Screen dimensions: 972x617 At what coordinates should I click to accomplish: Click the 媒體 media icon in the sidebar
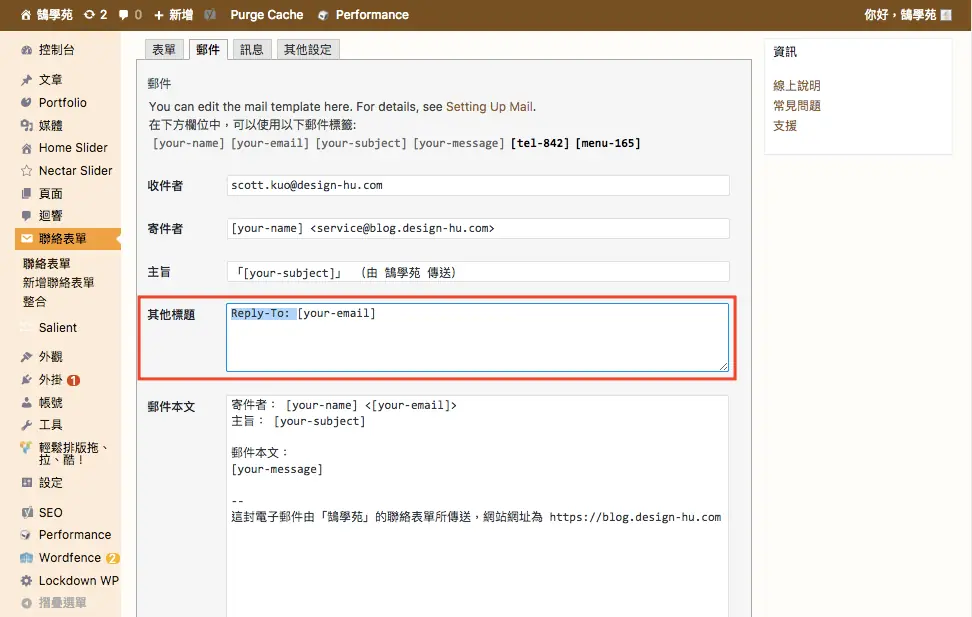26,125
